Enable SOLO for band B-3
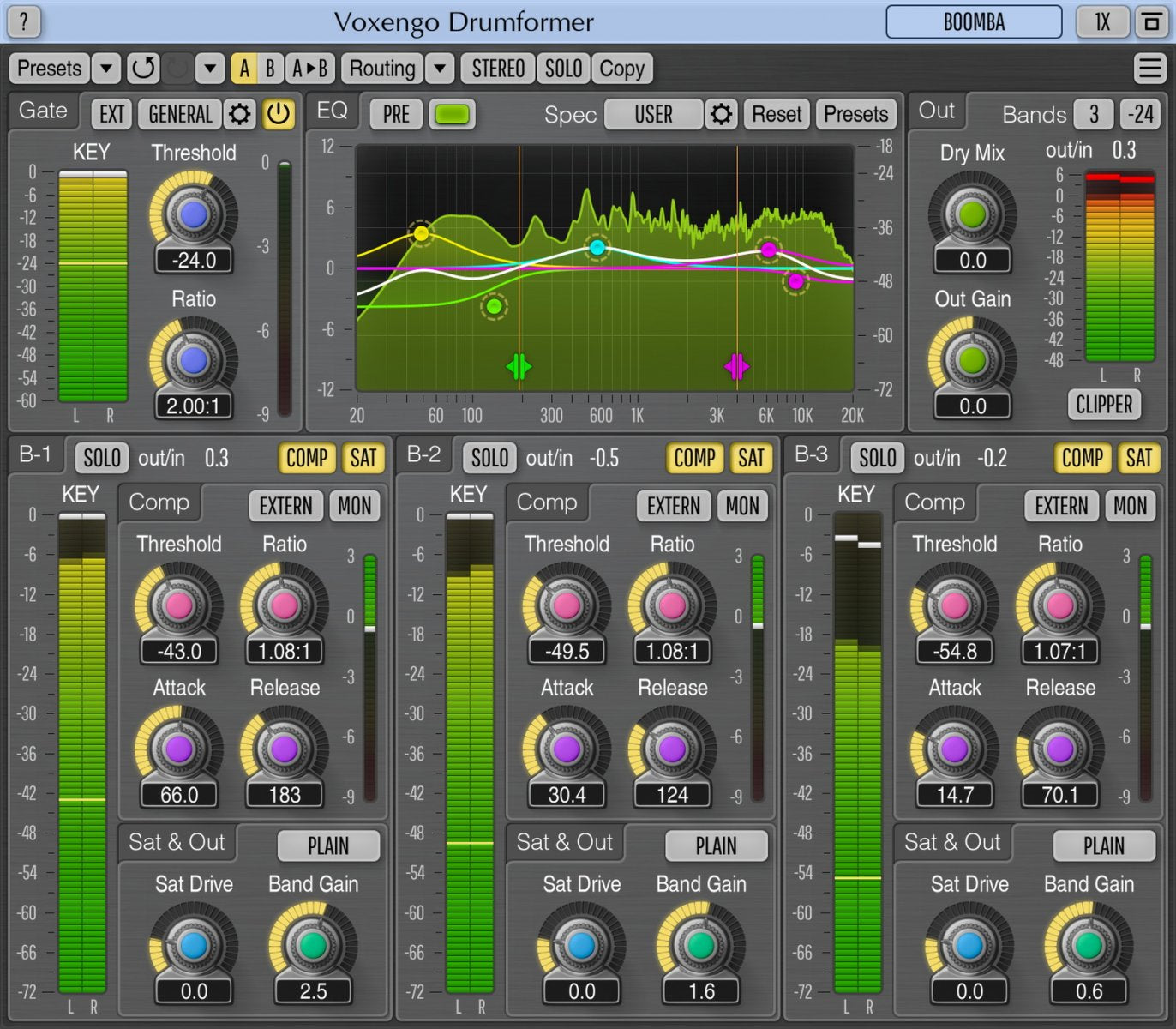 [877, 459]
